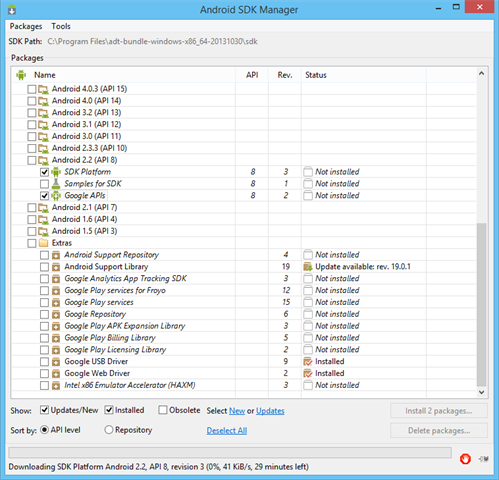The image size is (499, 480).
Task: Uncheck the SDK Platform checkbox
Action: click(x=44, y=172)
